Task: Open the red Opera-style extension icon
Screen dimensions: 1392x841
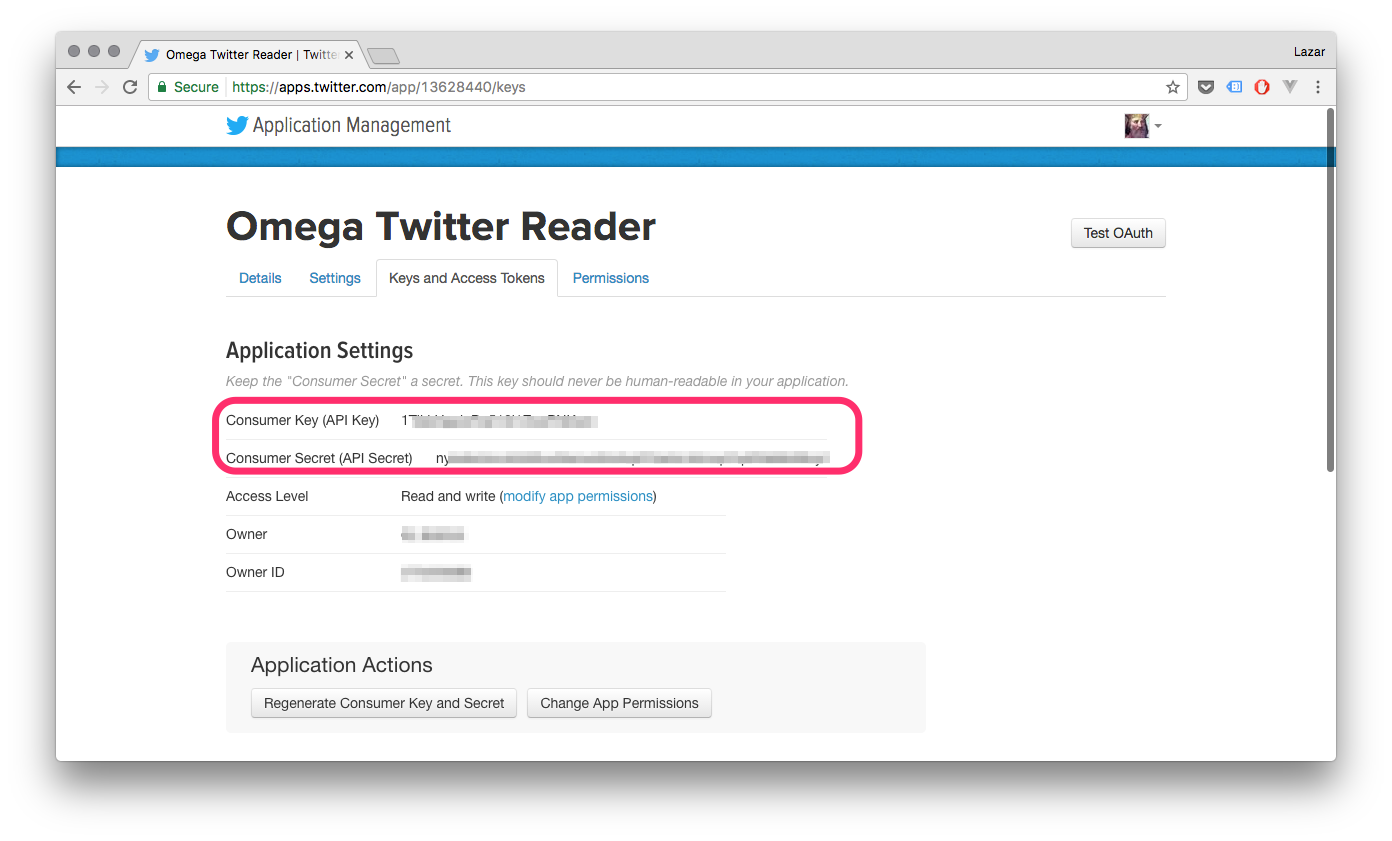Action: coord(1262,87)
